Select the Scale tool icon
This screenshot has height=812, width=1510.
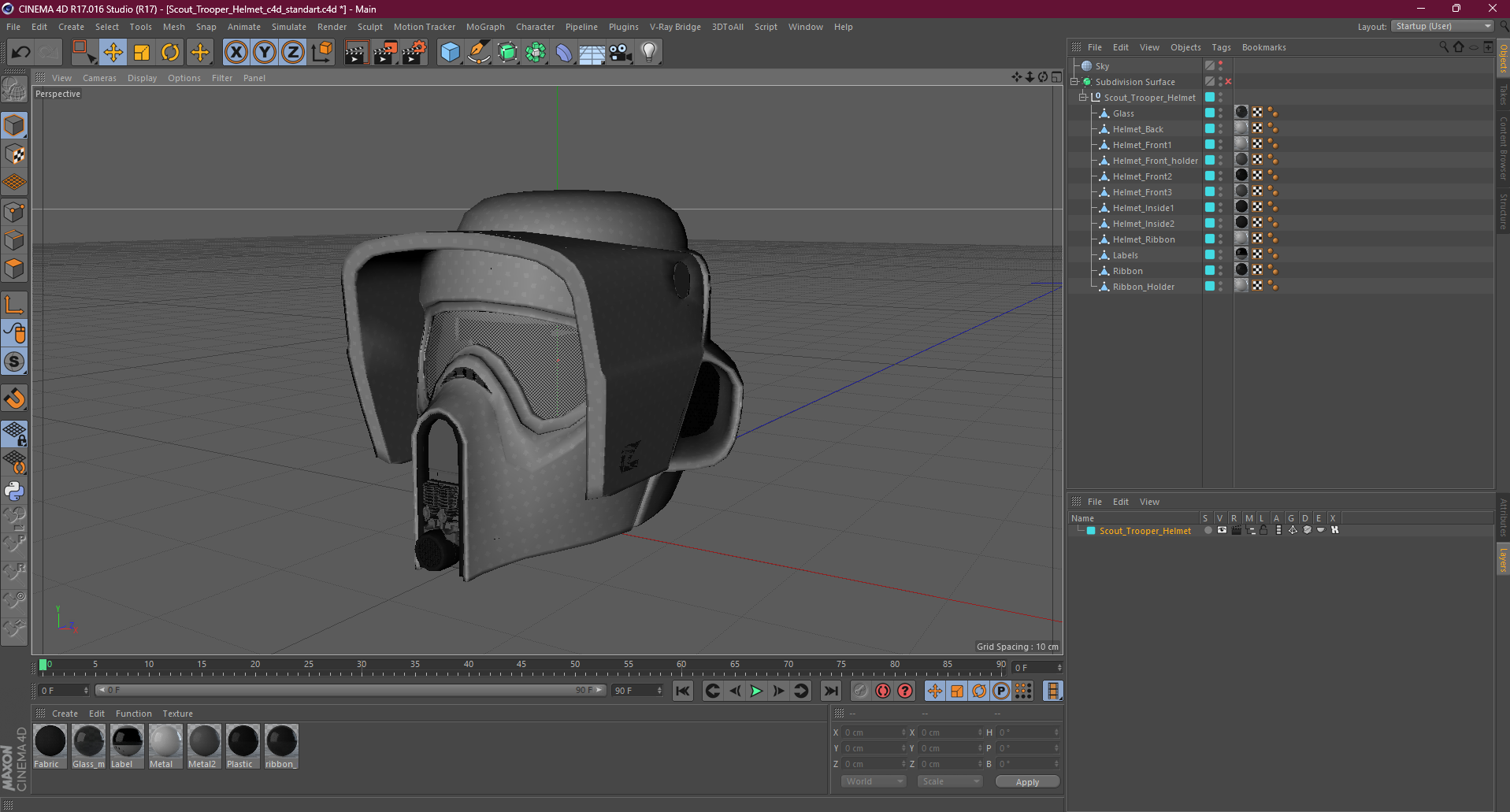click(142, 53)
